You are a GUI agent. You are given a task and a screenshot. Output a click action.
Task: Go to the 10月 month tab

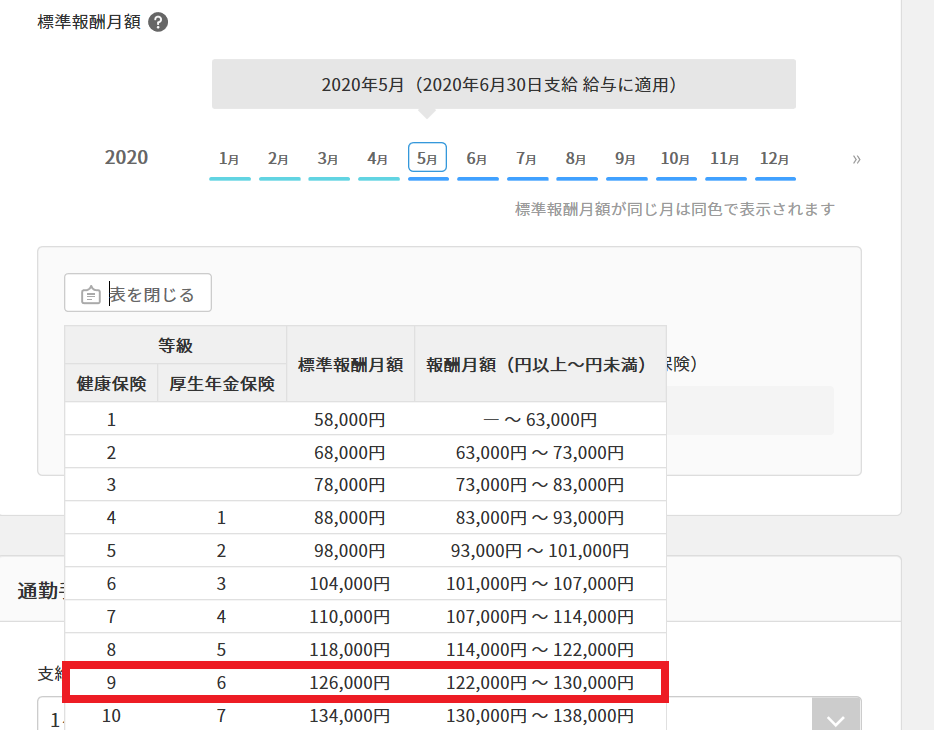[x=675, y=158]
